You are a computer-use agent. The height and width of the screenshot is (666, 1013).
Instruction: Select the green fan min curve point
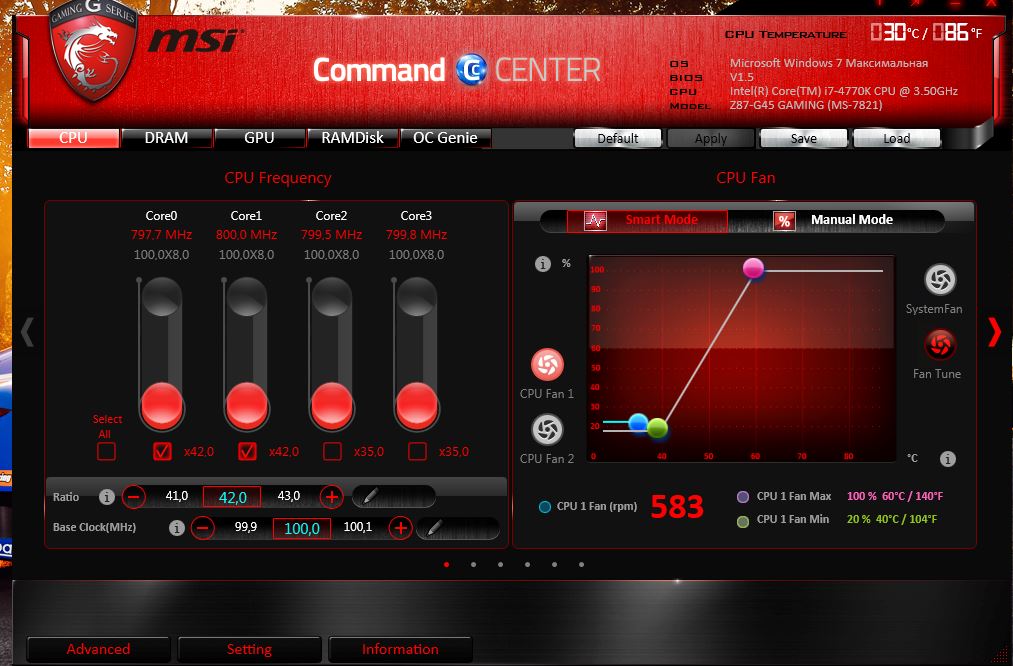pos(657,428)
